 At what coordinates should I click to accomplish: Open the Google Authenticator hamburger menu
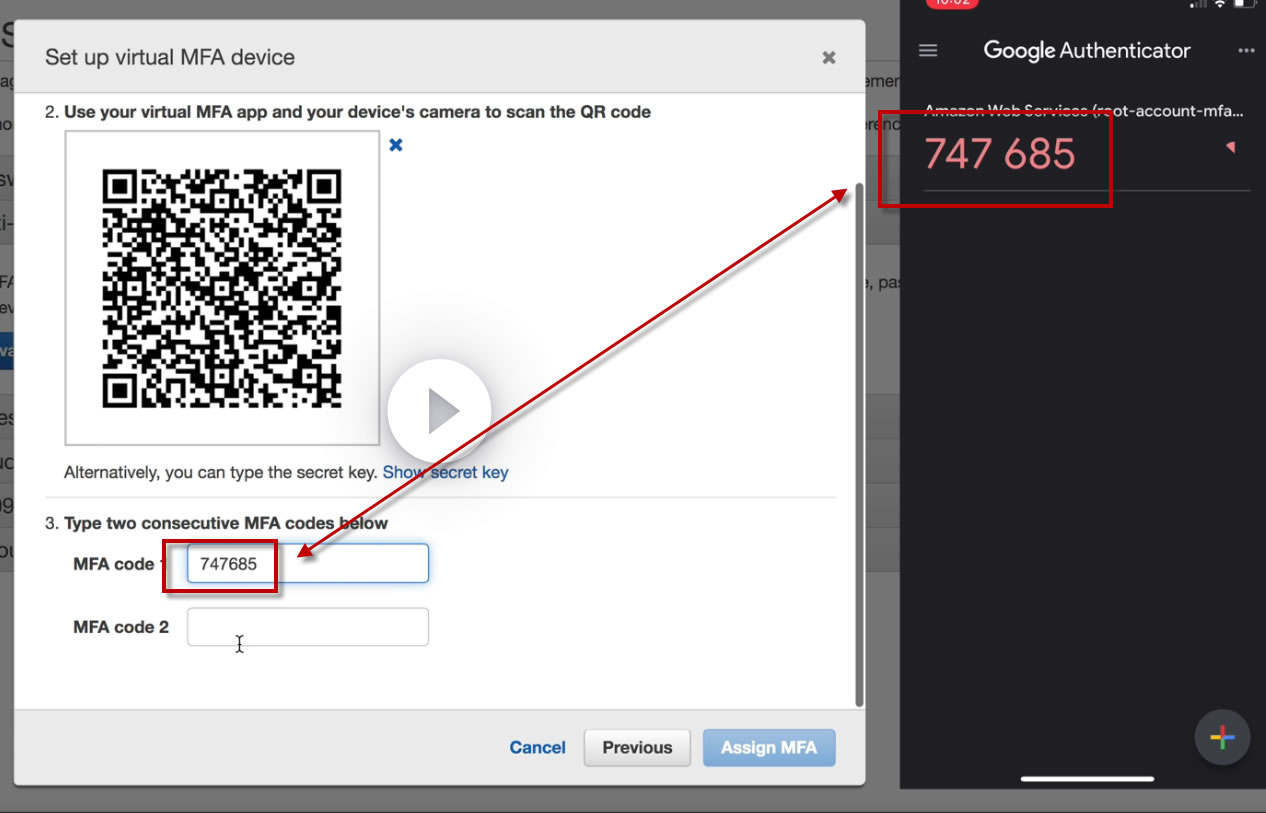[928, 51]
